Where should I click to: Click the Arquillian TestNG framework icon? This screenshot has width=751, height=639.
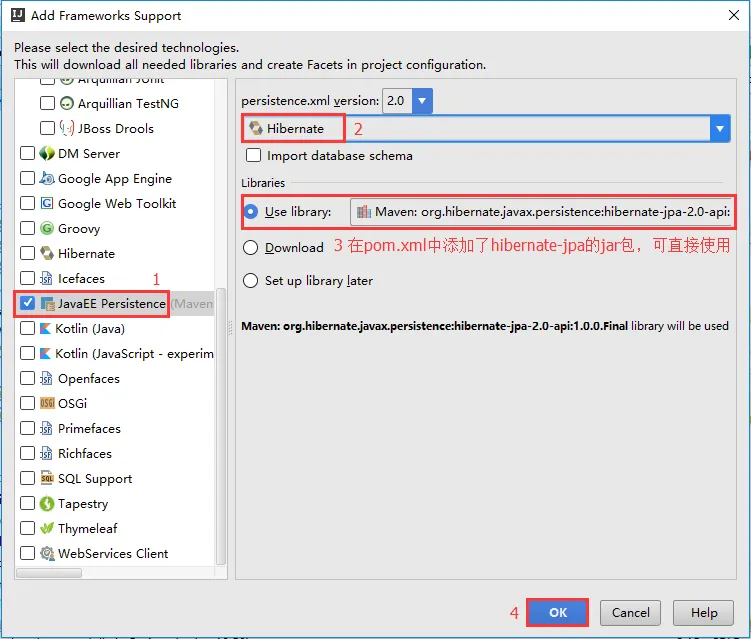click(67, 103)
